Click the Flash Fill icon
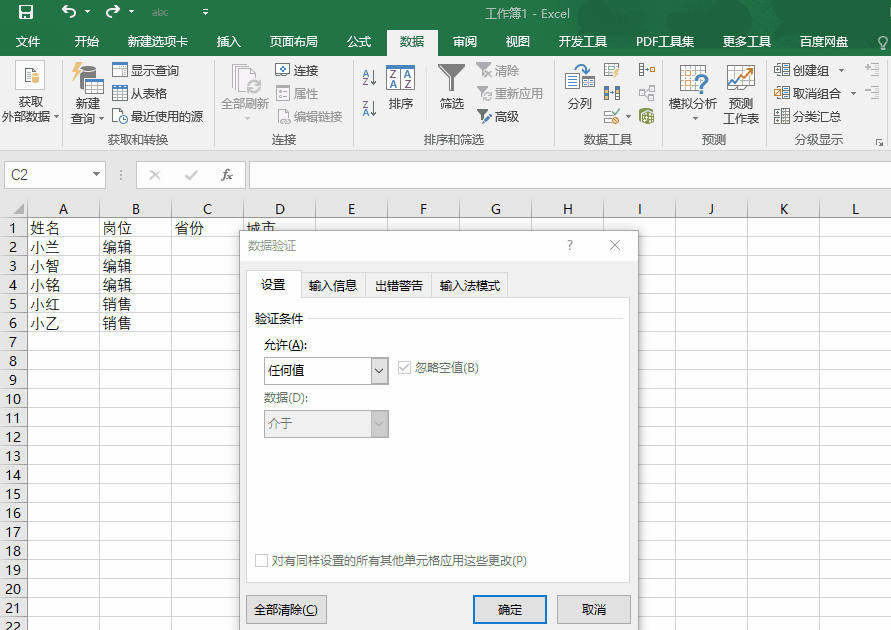891x630 pixels. 611,70
